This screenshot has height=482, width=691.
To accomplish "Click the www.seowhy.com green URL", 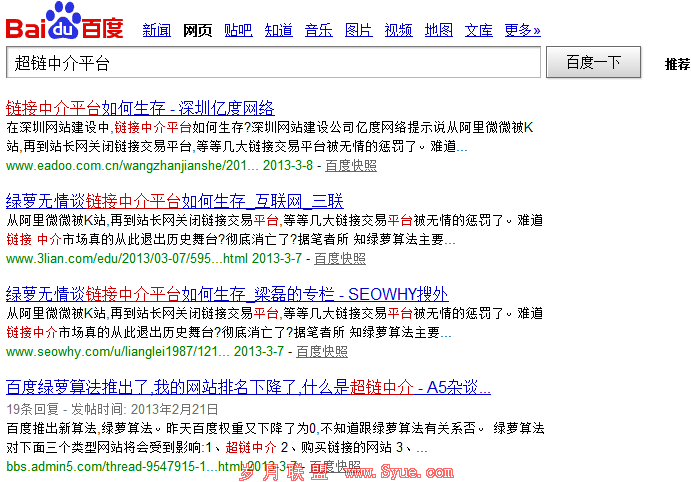I will pos(145,352).
